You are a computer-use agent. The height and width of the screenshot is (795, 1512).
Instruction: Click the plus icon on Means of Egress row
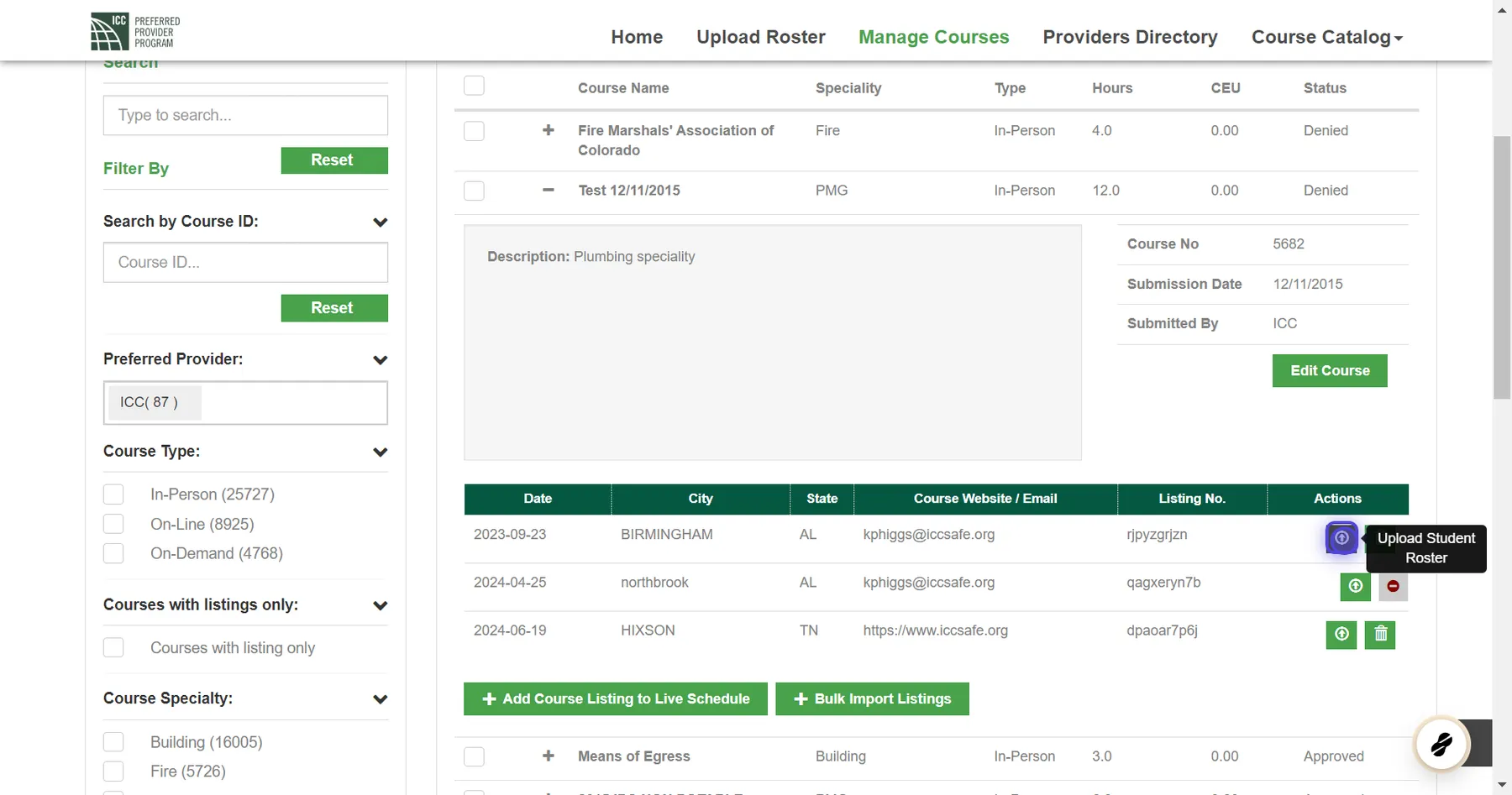click(x=549, y=756)
